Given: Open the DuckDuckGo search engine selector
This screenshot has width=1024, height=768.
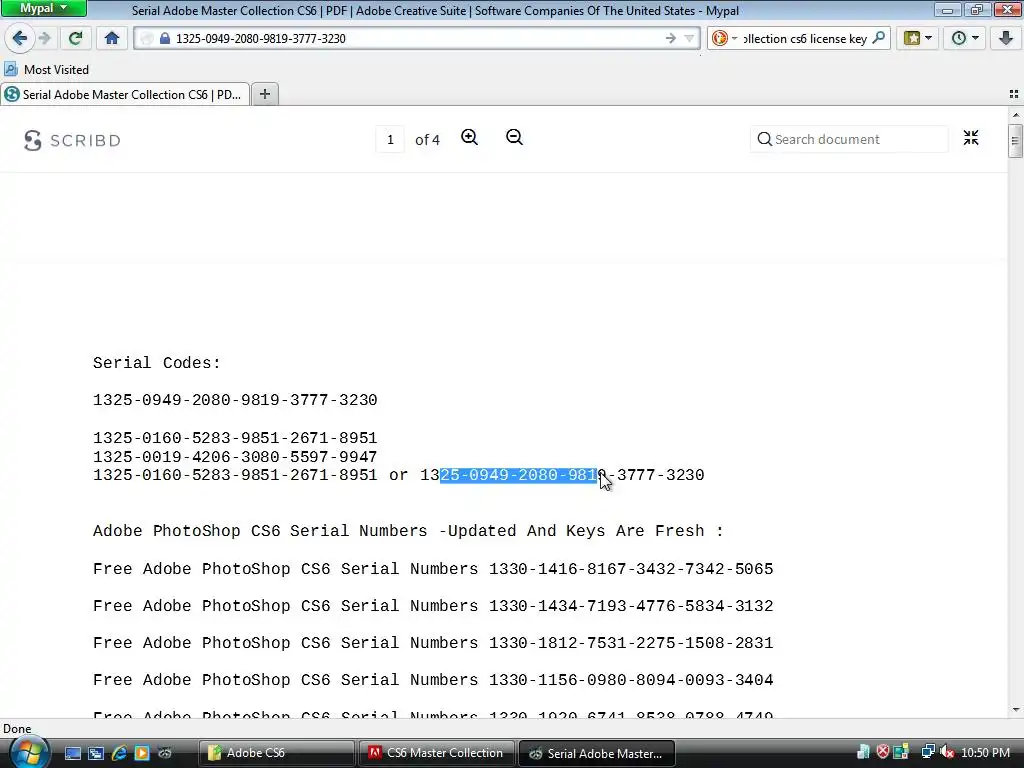Looking at the screenshot, I should click(x=724, y=39).
